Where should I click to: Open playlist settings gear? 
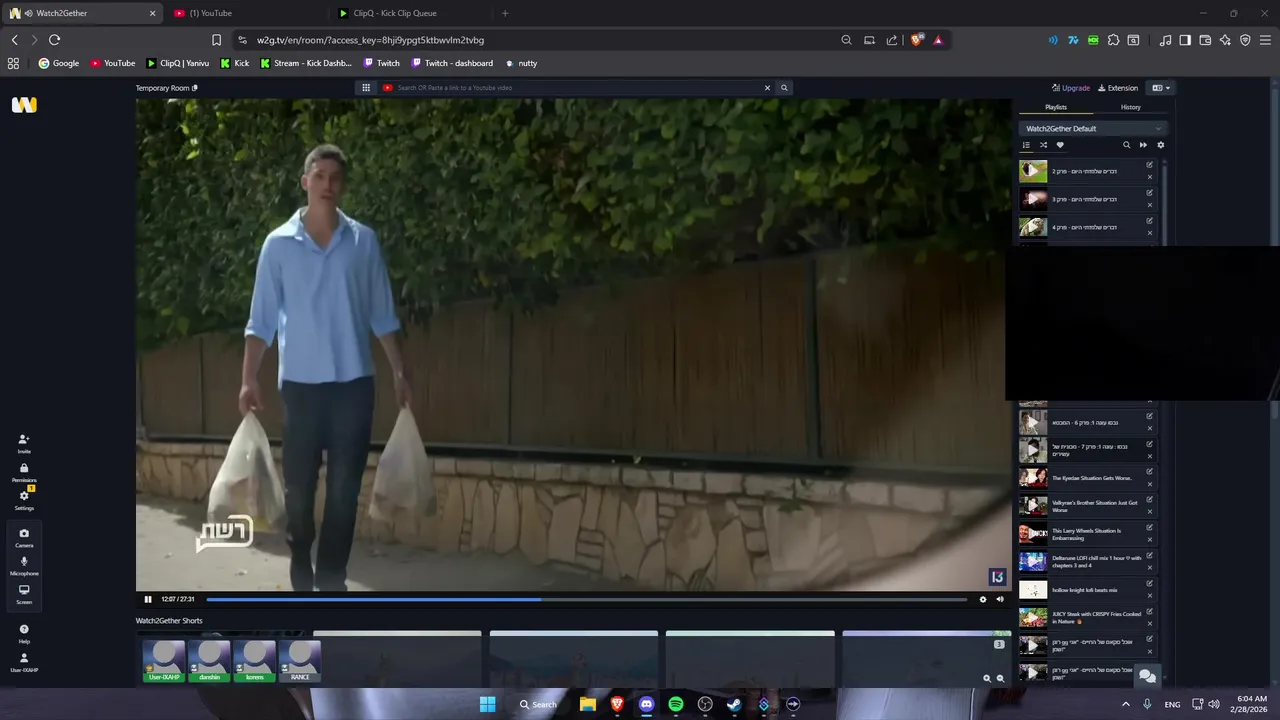coord(1160,145)
